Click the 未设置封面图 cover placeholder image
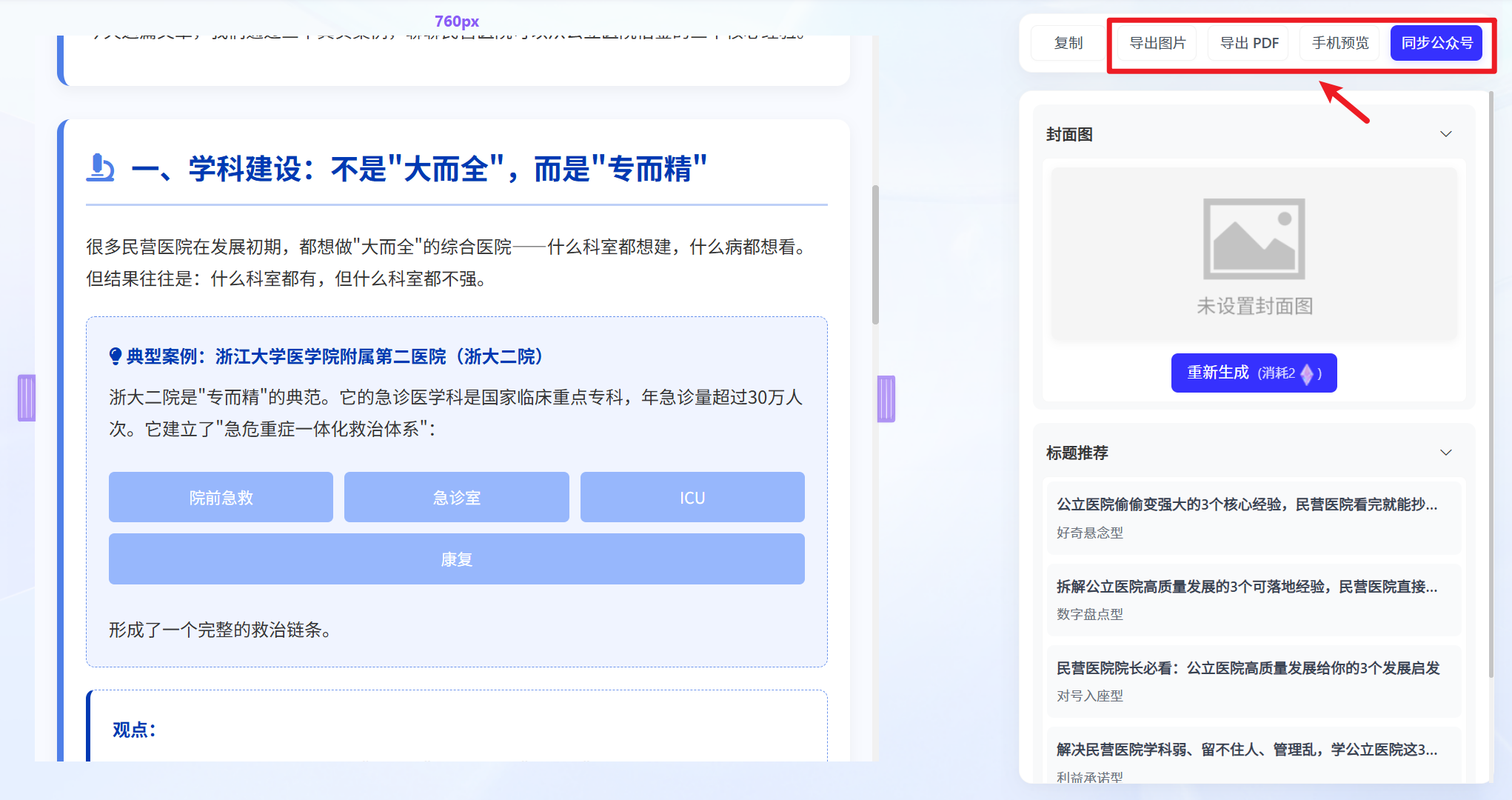This screenshot has width=1512, height=800. click(x=1254, y=254)
